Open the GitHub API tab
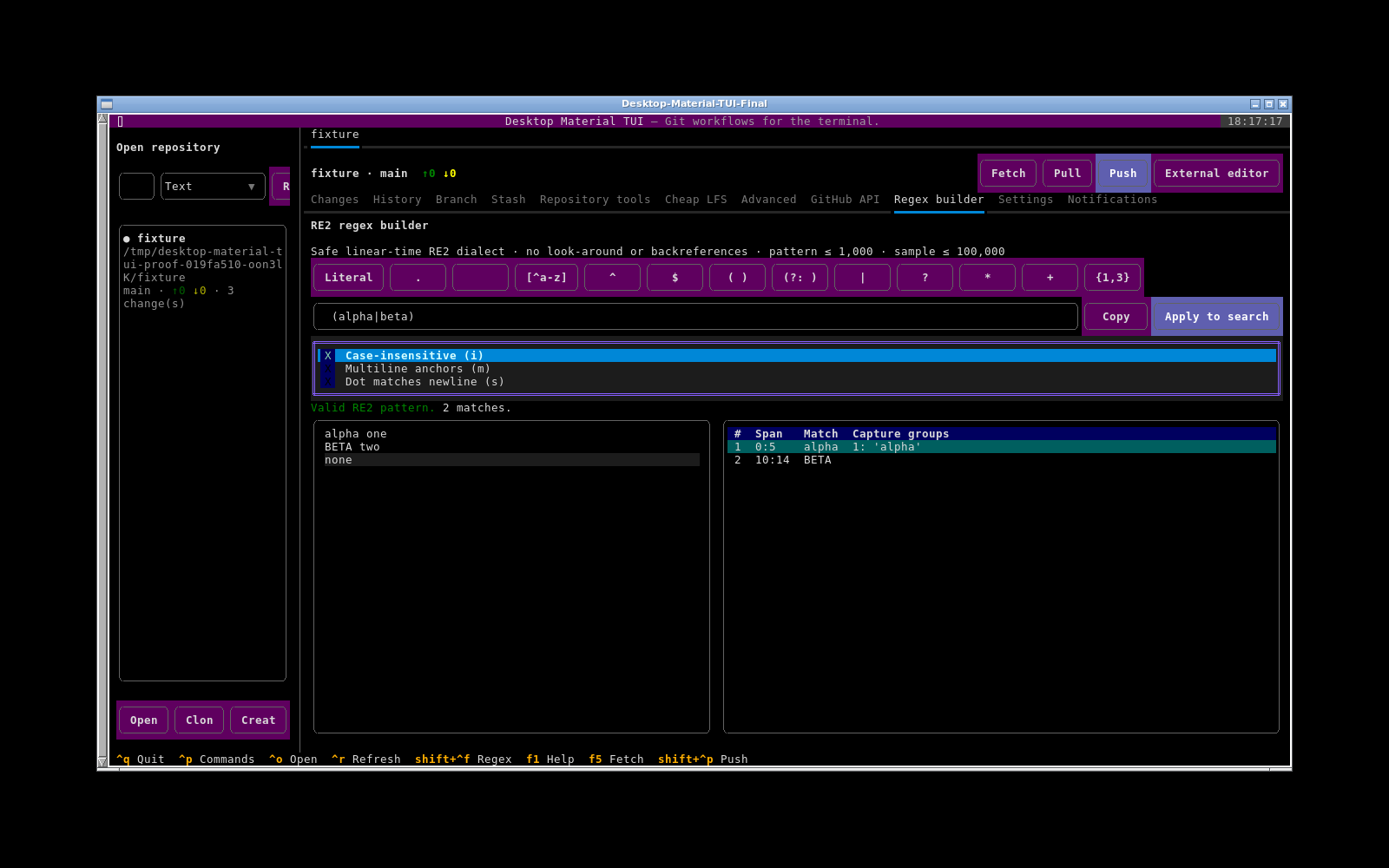Viewport: 1389px width, 868px height. [845, 200]
